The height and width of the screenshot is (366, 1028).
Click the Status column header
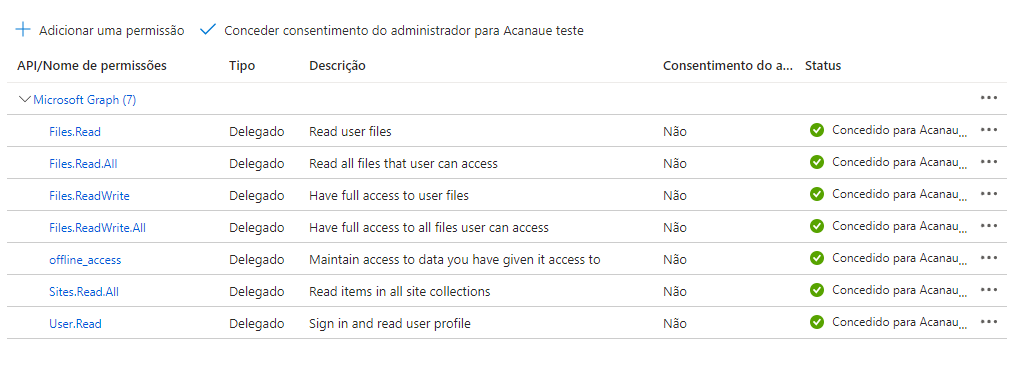coord(823,66)
